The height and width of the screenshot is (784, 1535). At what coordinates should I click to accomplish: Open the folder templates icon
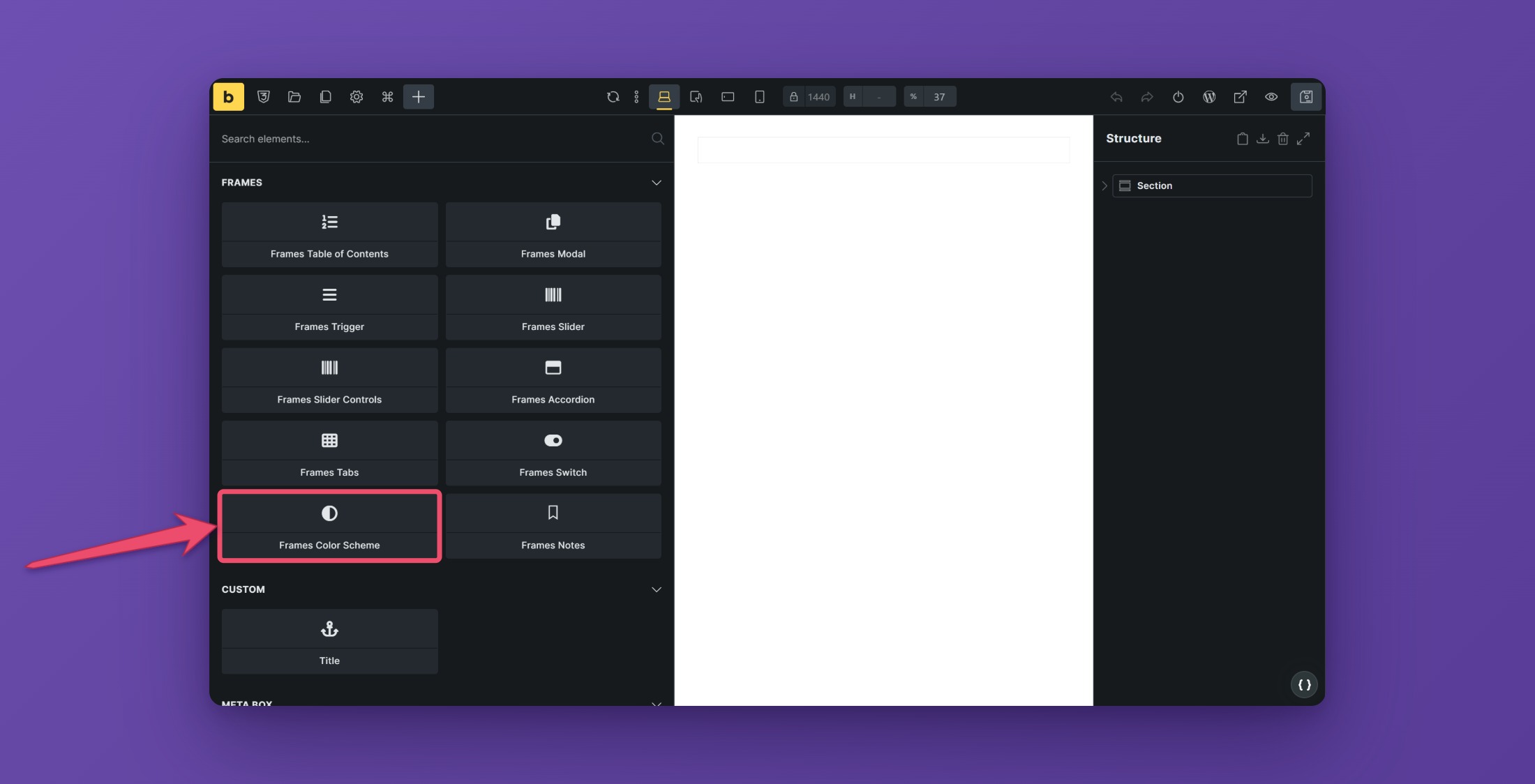pos(294,97)
